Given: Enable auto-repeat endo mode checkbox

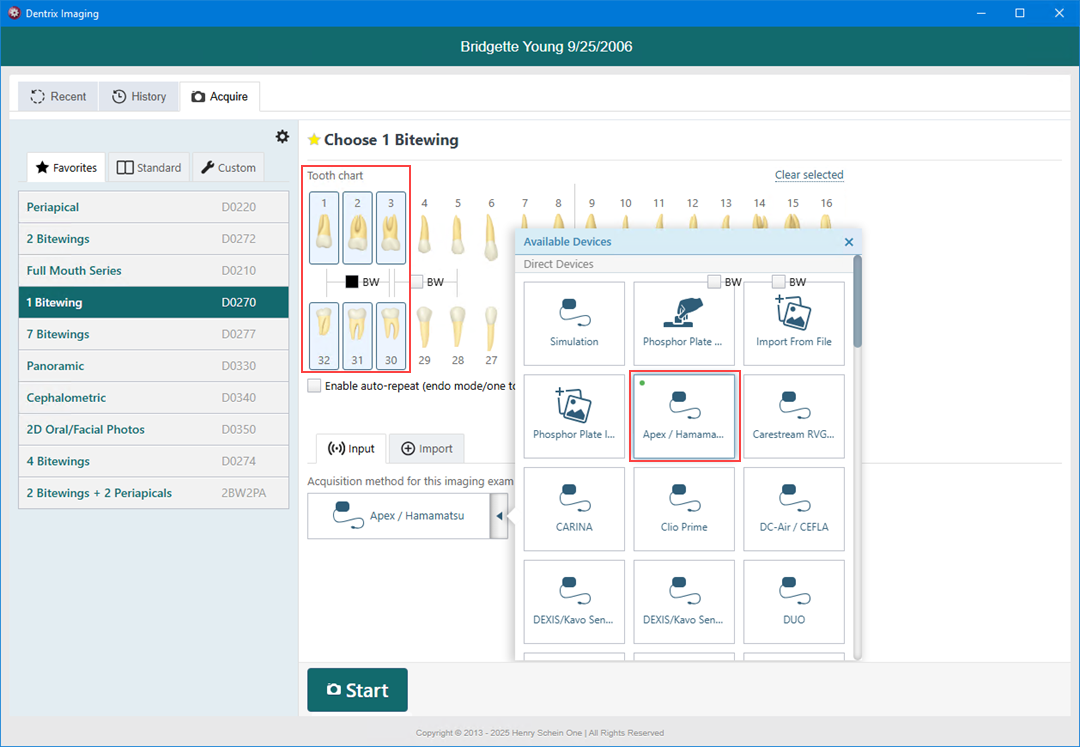Looking at the screenshot, I should pyautogui.click(x=315, y=386).
